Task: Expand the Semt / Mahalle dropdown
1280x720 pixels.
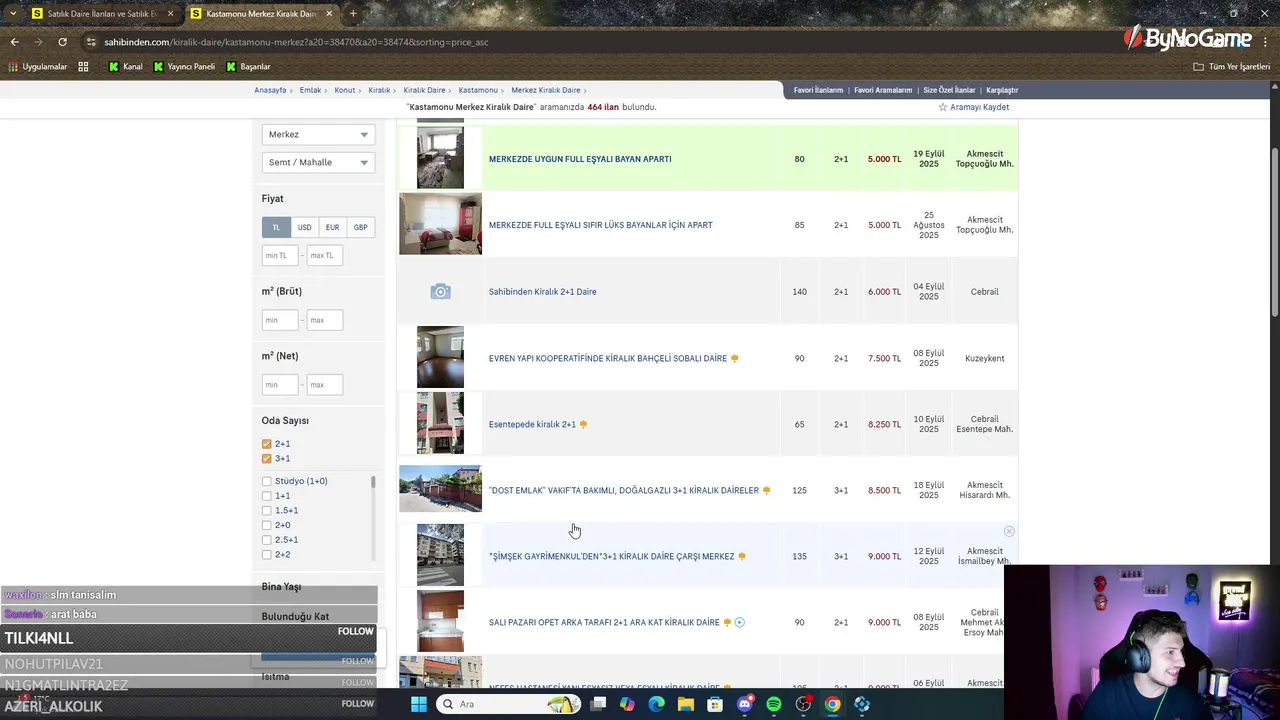Action: pos(318,162)
